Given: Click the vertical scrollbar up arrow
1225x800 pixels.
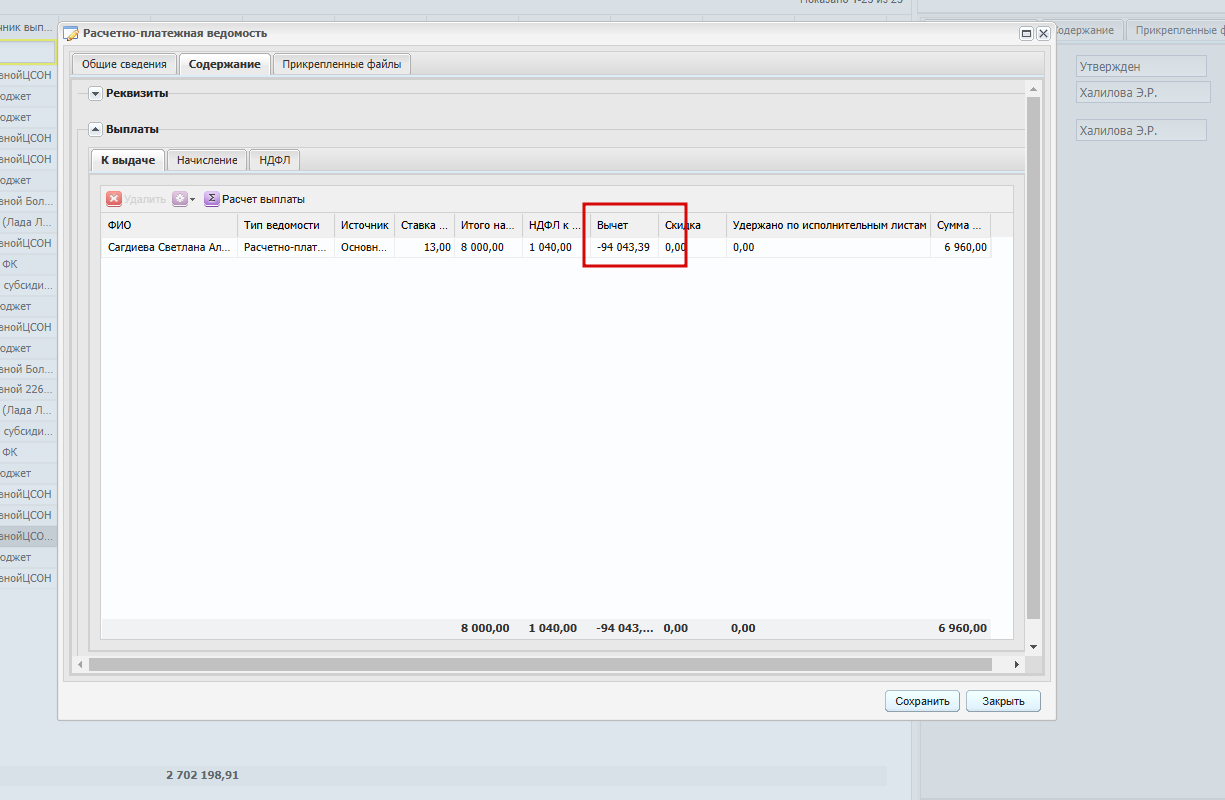Looking at the screenshot, I should pyautogui.click(x=1033, y=90).
